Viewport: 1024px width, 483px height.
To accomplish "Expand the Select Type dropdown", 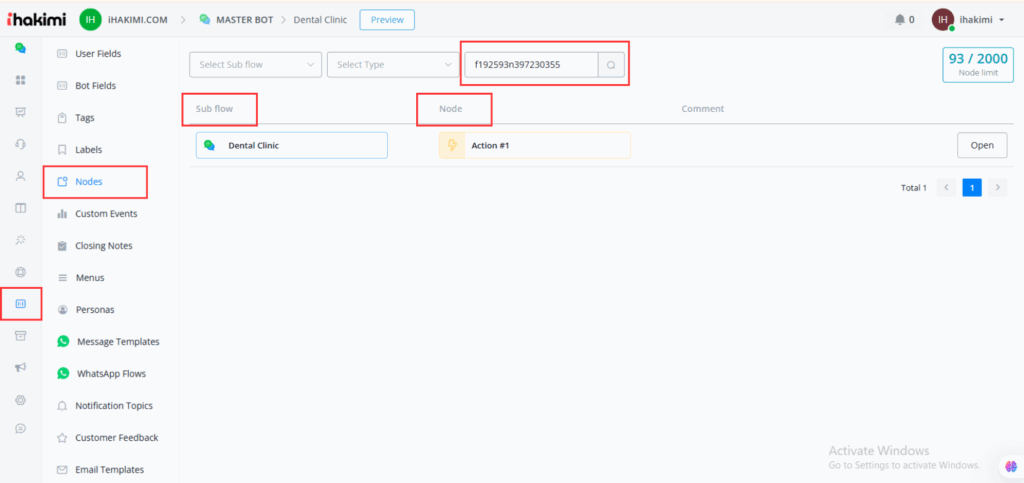I will 392,65.
